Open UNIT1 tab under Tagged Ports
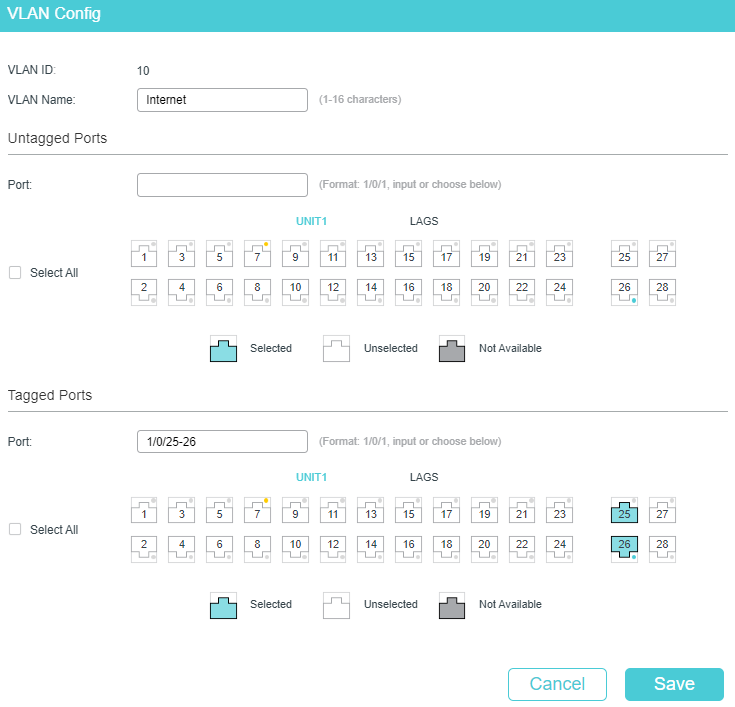The height and width of the screenshot is (707, 735). pyautogui.click(x=311, y=477)
